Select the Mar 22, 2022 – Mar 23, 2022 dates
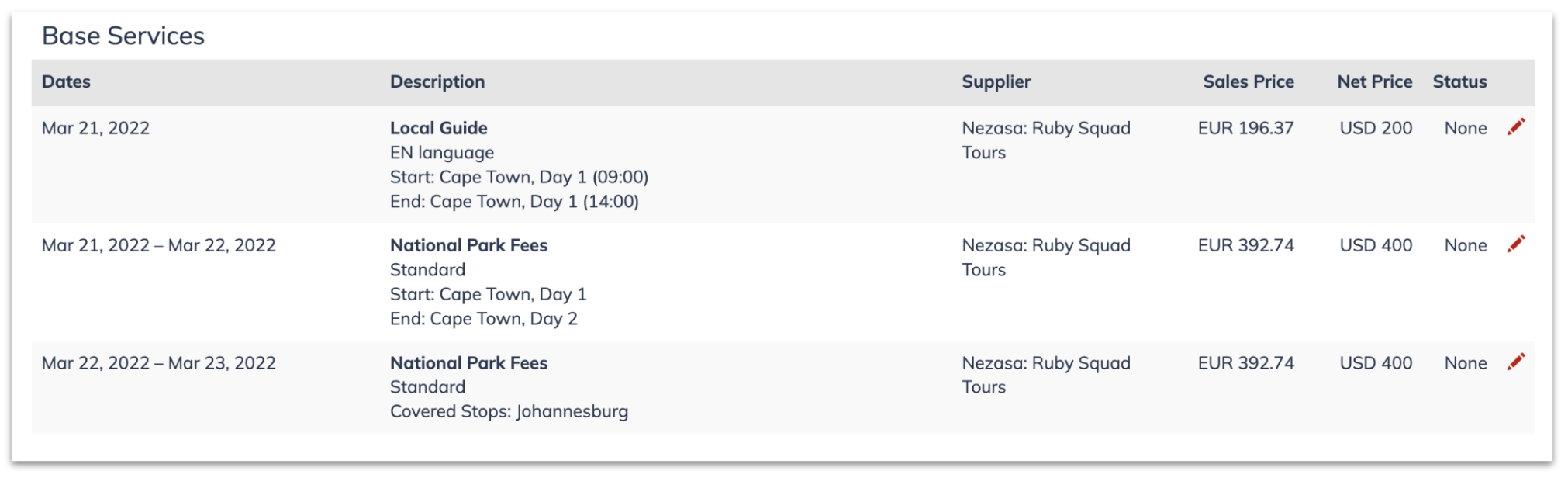Image resolution: width=1568 pixels, height=478 pixels. pos(159,363)
